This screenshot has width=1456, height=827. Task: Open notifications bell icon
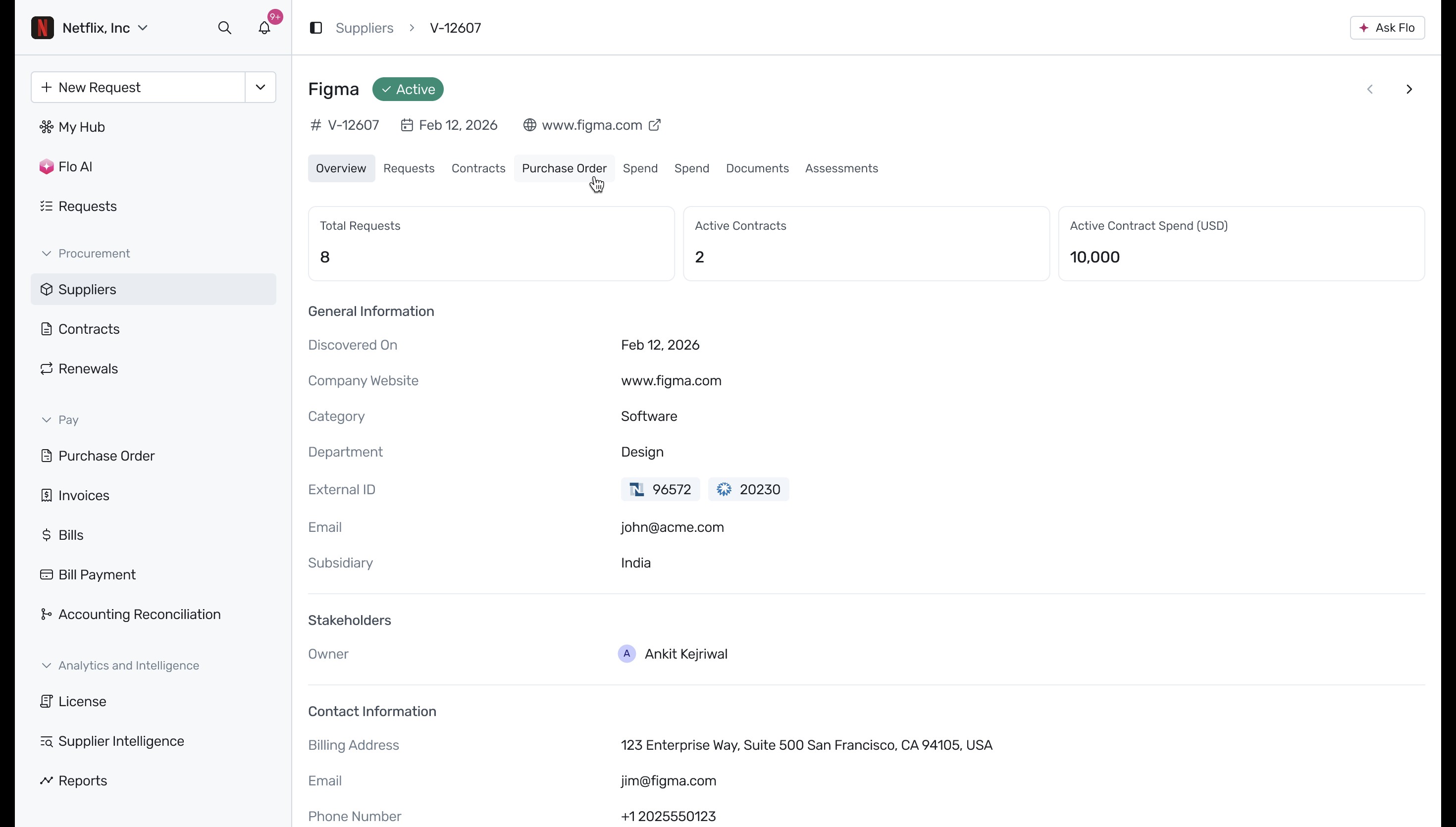pyautogui.click(x=264, y=28)
